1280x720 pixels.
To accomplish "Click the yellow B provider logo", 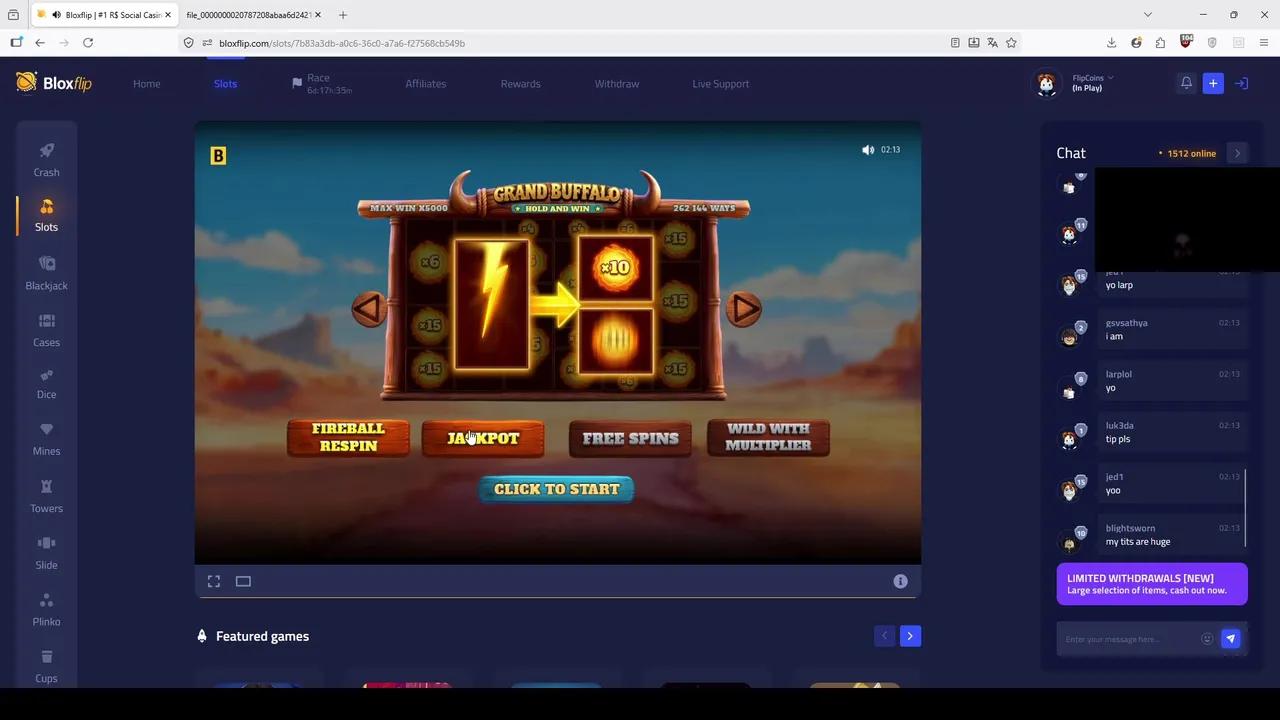I will 218,156.
